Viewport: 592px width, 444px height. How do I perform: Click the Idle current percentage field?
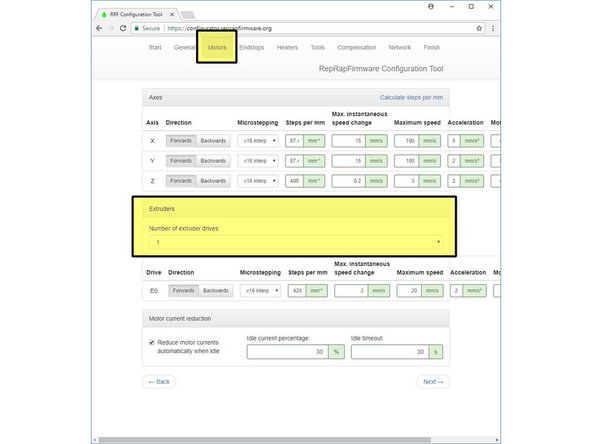(x=288, y=352)
